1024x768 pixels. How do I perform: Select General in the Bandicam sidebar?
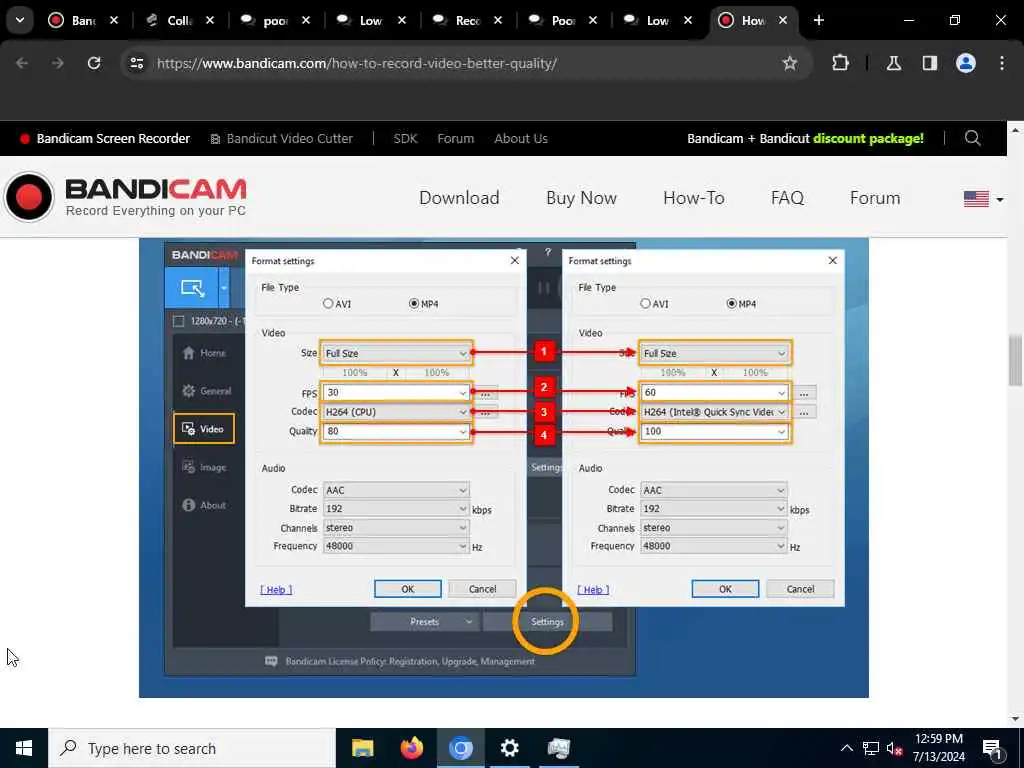tap(206, 391)
